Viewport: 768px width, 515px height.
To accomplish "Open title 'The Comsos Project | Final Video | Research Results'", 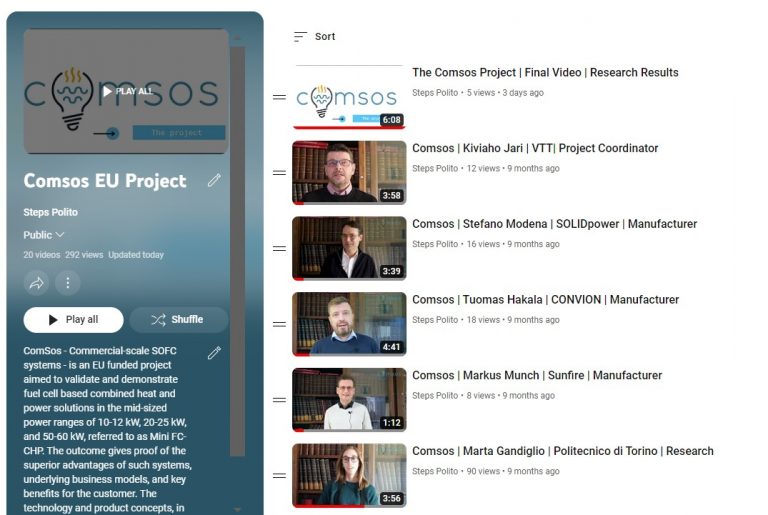I will (545, 73).
